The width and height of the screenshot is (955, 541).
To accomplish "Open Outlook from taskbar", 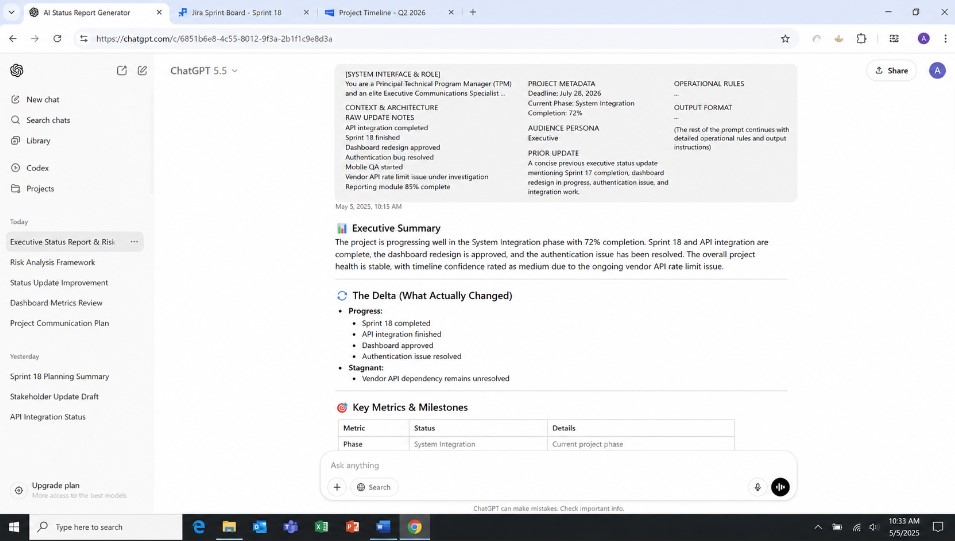I will coord(260,527).
